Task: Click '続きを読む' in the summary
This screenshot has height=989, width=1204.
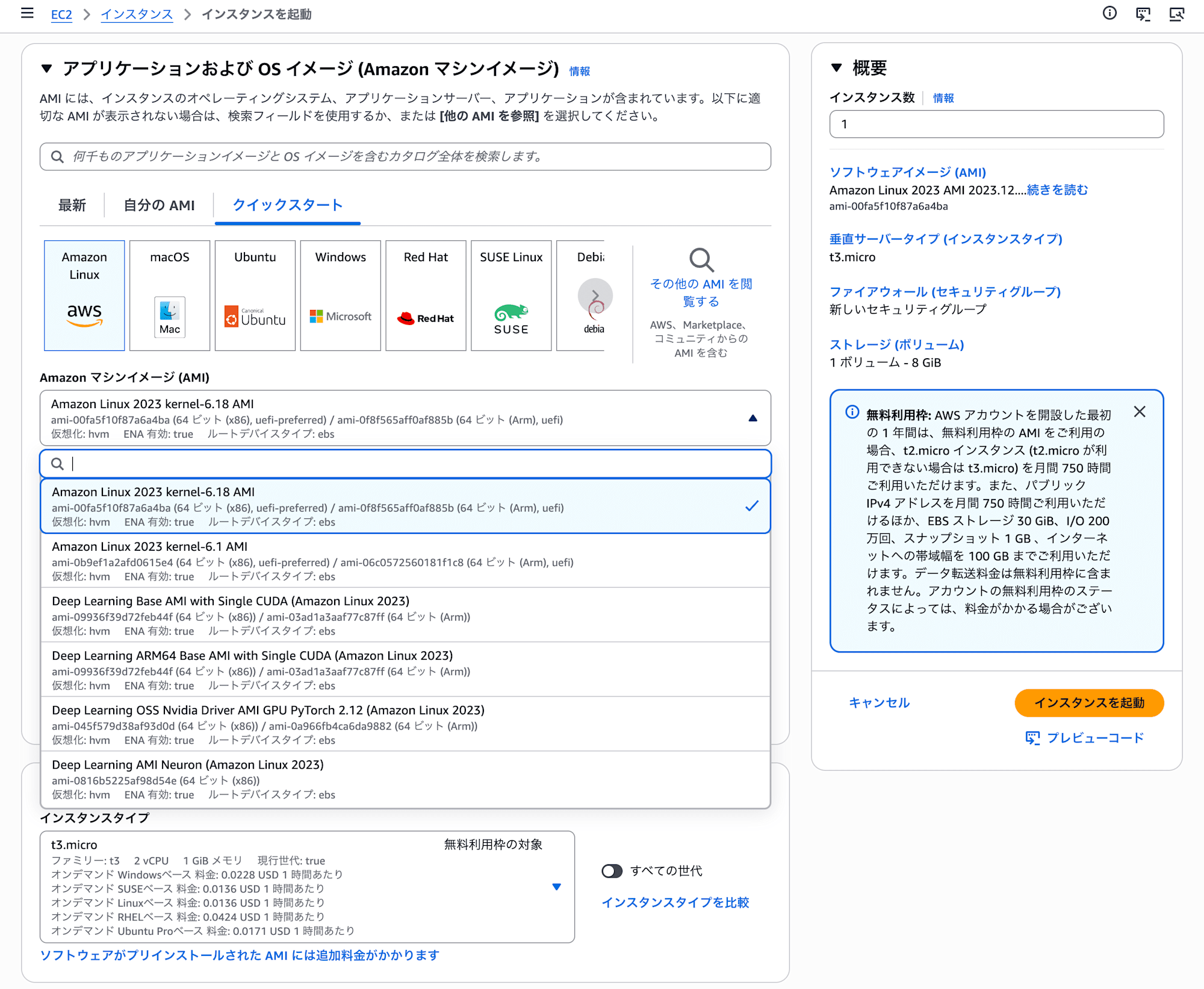Action: [x=1058, y=190]
